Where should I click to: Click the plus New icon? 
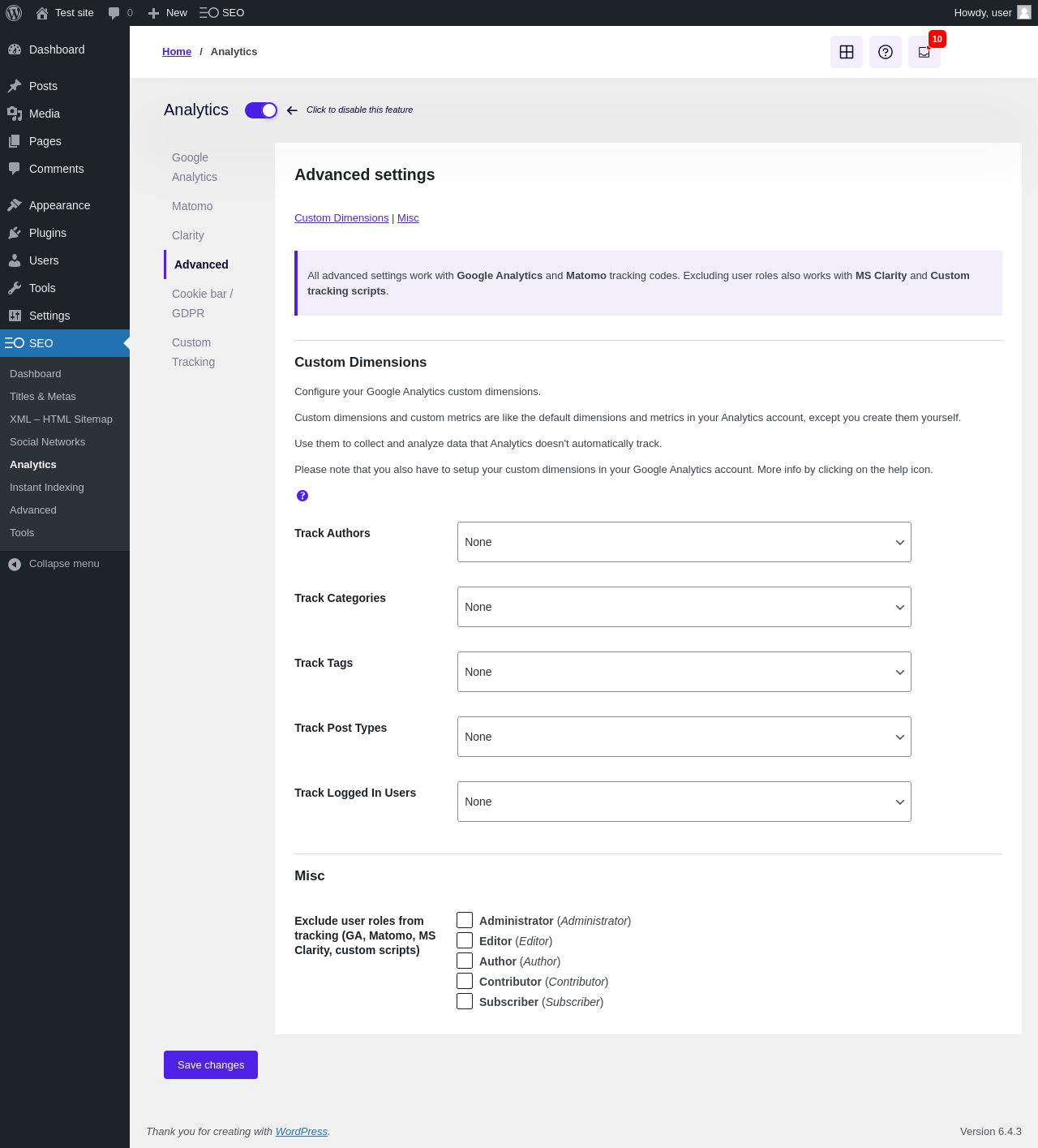tap(153, 13)
